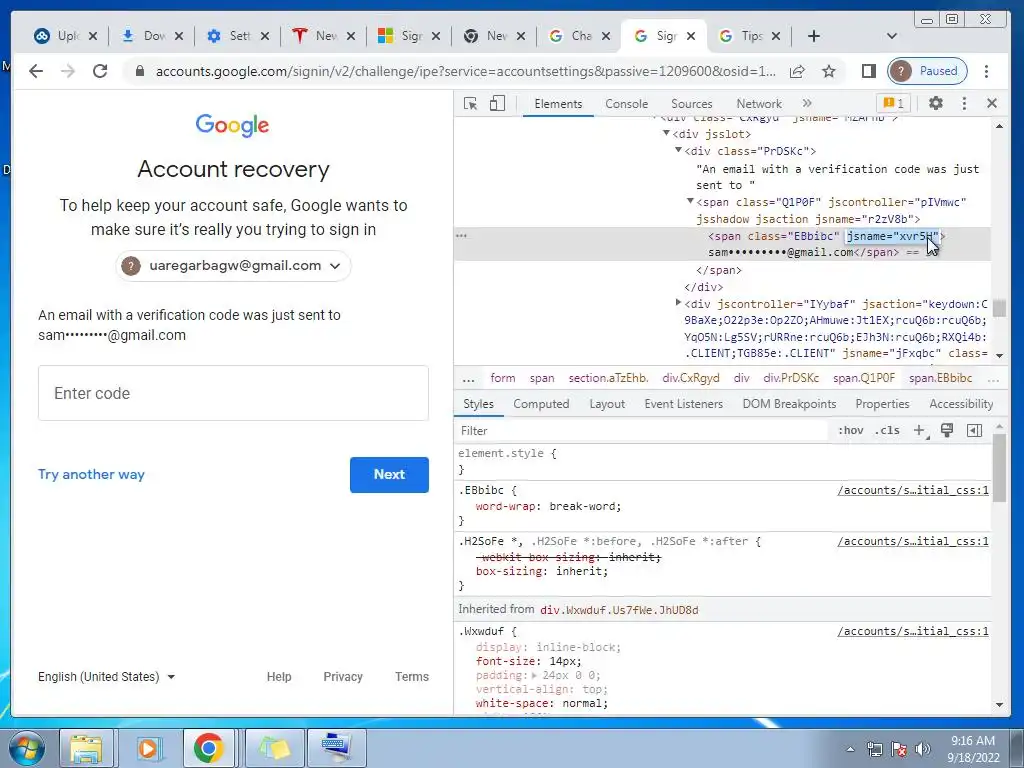Open the Terms link
The height and width of the screenshot is (768, 1024).
tap(411, 677)
